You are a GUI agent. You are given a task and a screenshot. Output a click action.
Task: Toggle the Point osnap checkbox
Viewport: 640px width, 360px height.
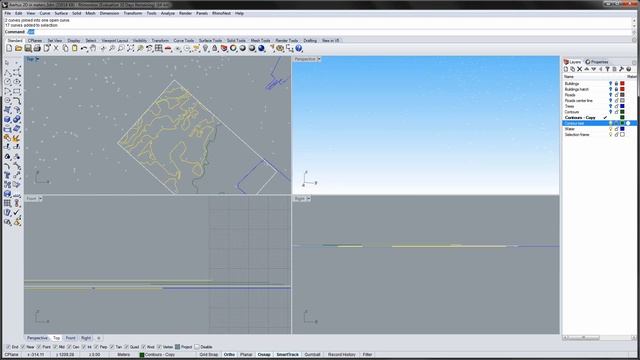[39, 347]
